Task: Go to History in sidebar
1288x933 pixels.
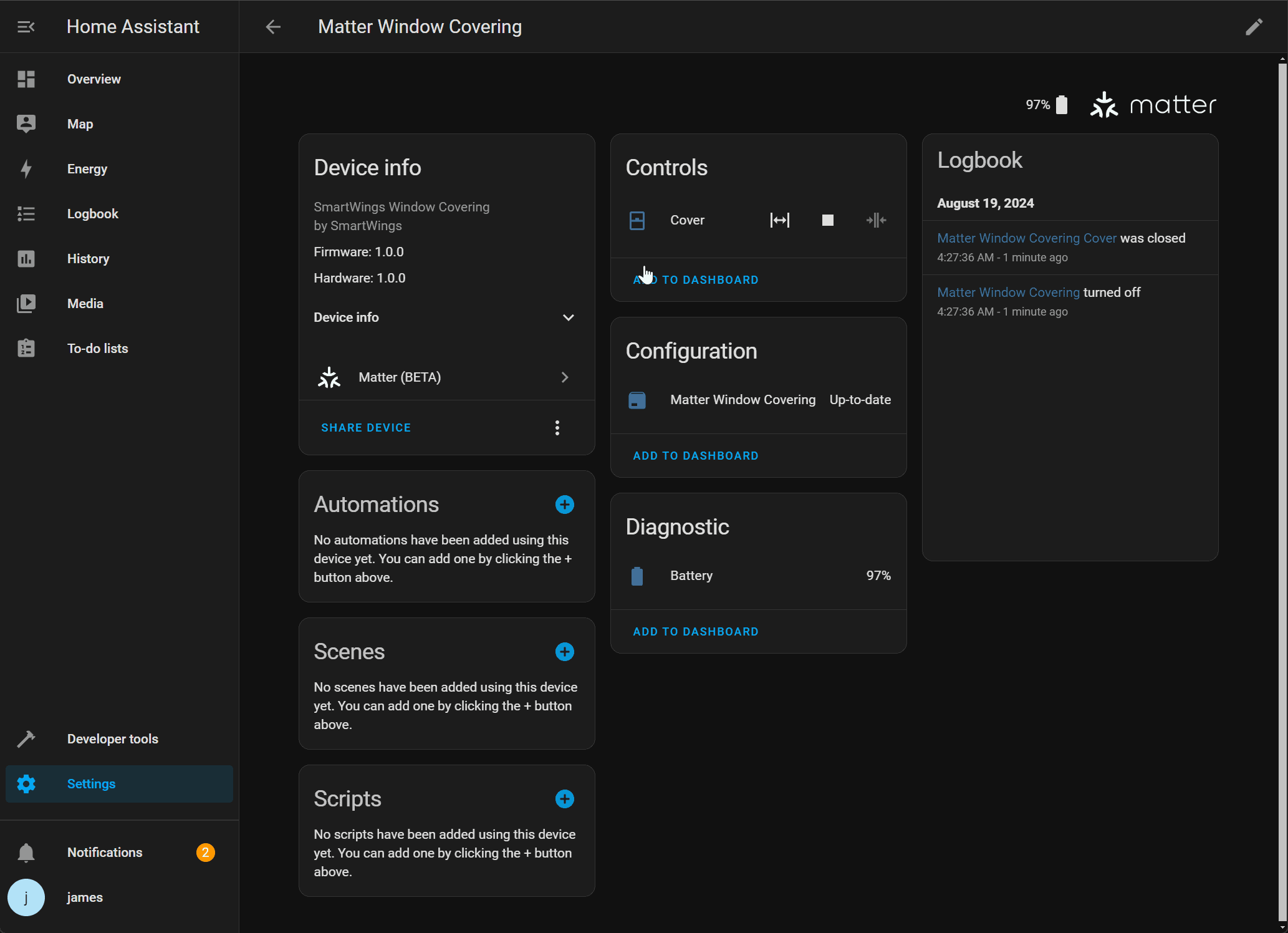Action: [88, 259]
